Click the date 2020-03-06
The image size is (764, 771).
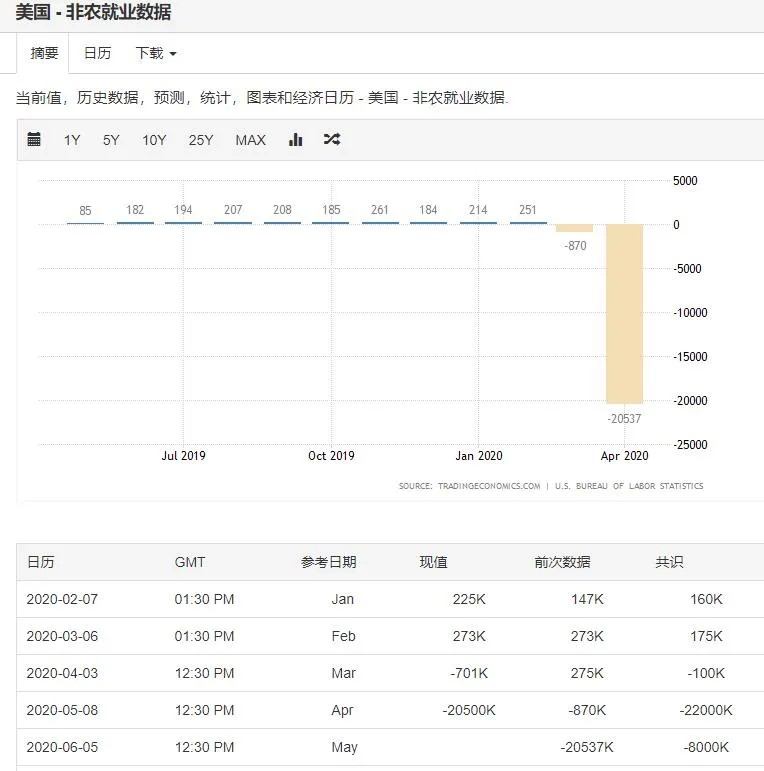62,636
